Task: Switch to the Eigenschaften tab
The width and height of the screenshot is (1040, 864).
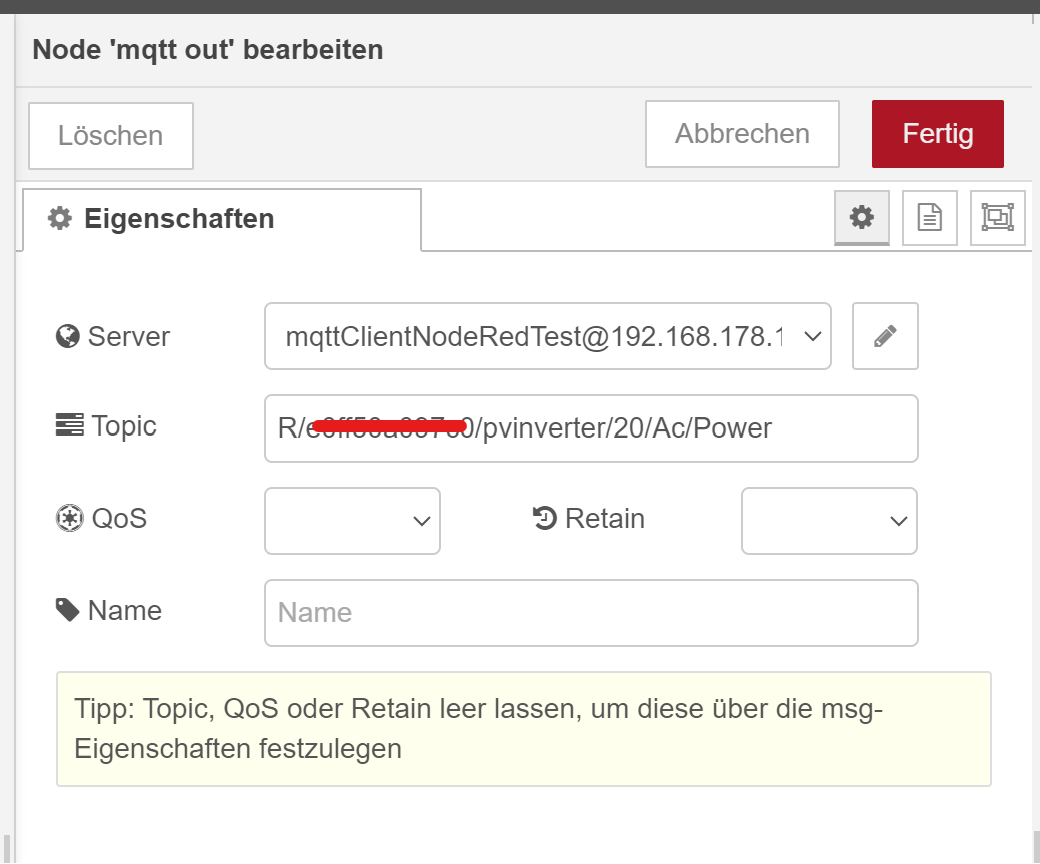Action: click(222, 219)
